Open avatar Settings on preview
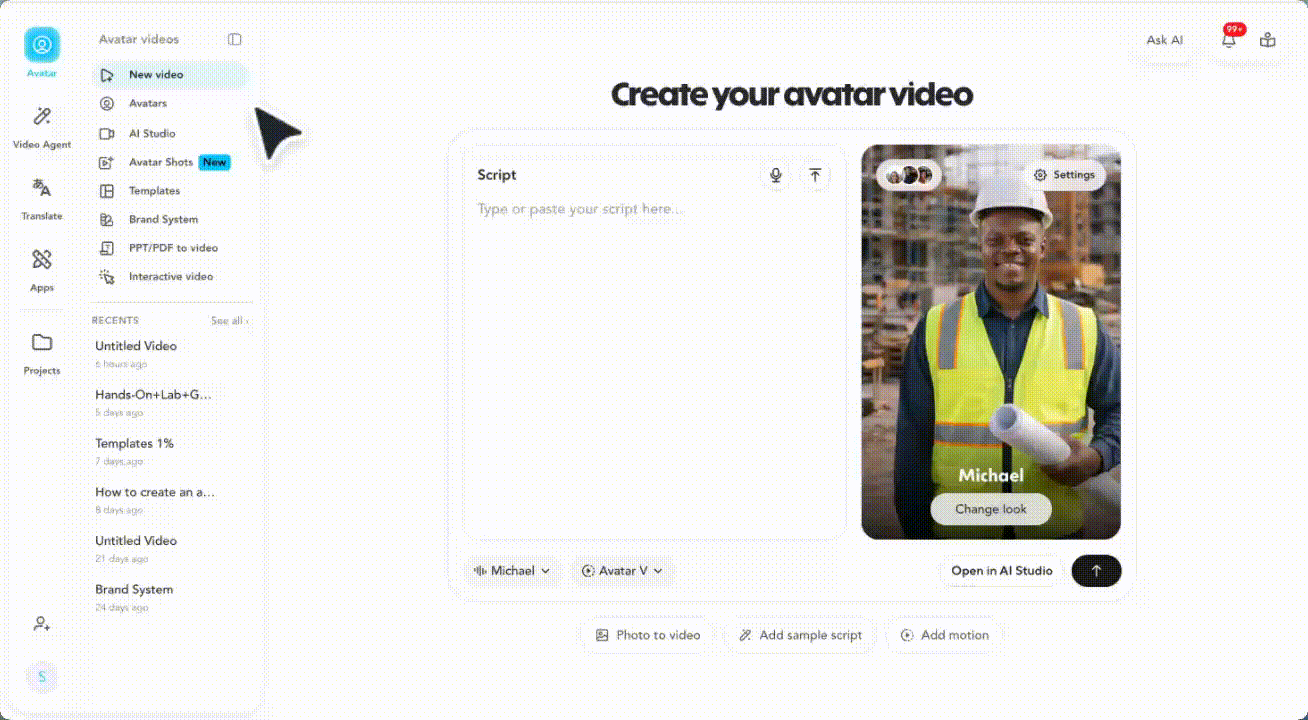Viewport: 1308px width, 720px height. (1064, 175)
